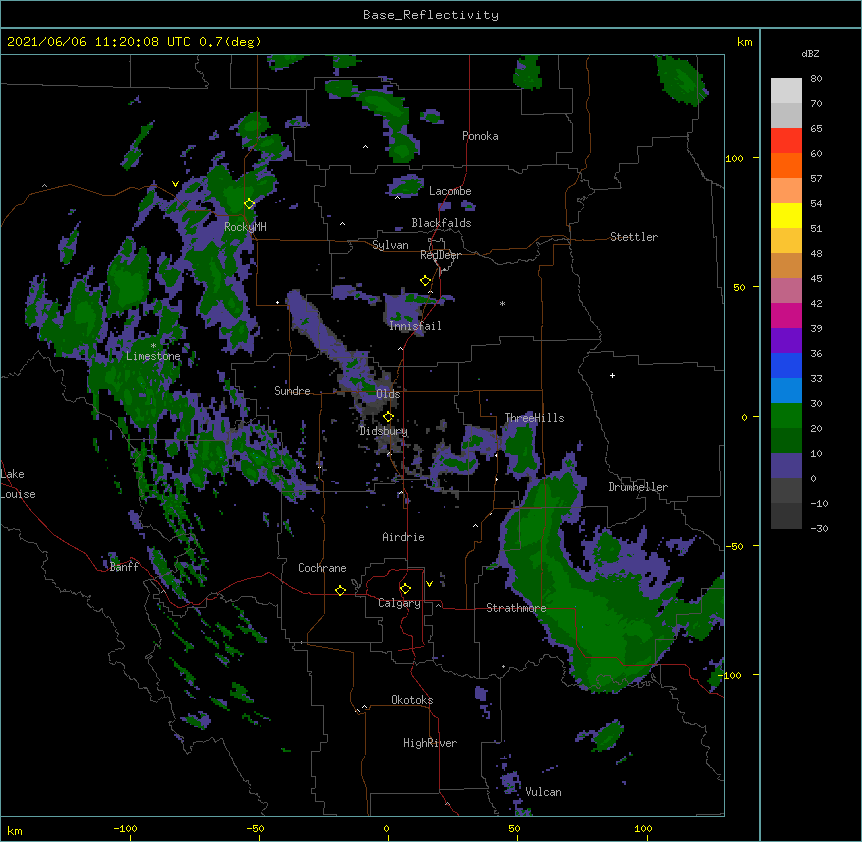
Task: Click the right axis tick labeled -50
Action: pyautogui.click(x=734, y=546)
